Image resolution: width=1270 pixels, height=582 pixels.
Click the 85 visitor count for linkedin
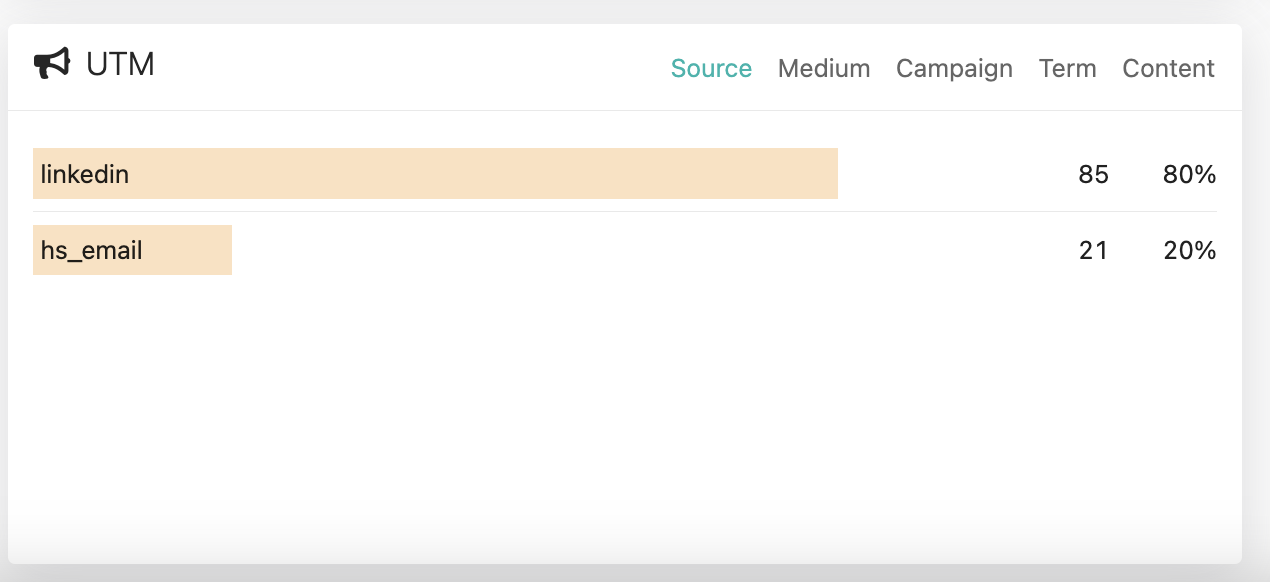pos(1093,174)
